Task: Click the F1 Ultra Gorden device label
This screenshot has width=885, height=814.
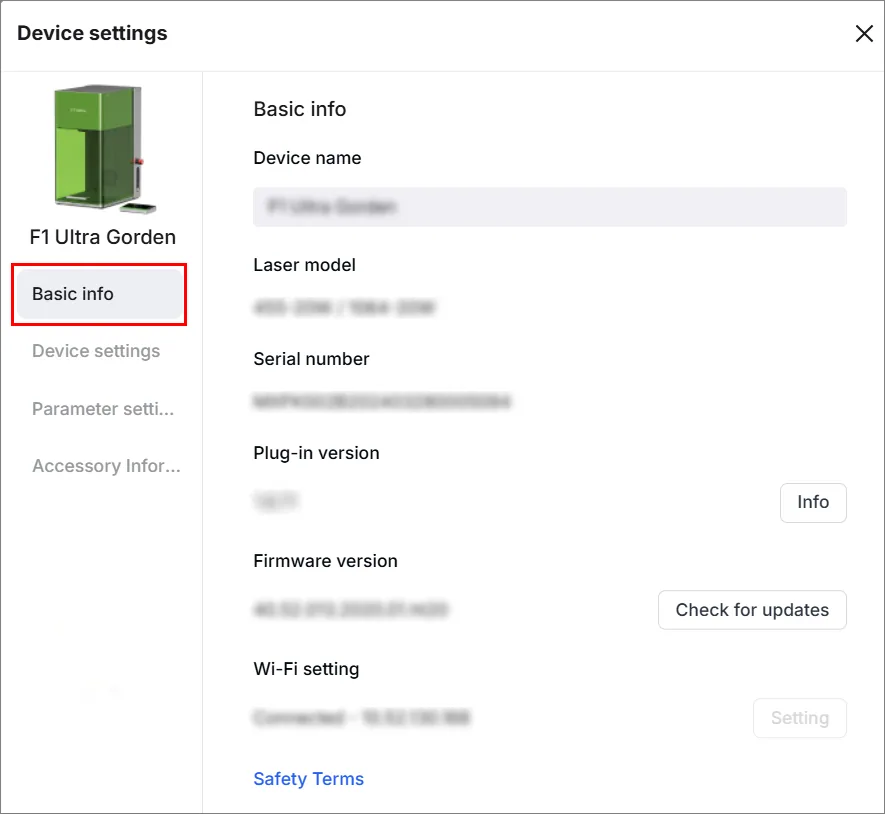Action: coord(103,237)
